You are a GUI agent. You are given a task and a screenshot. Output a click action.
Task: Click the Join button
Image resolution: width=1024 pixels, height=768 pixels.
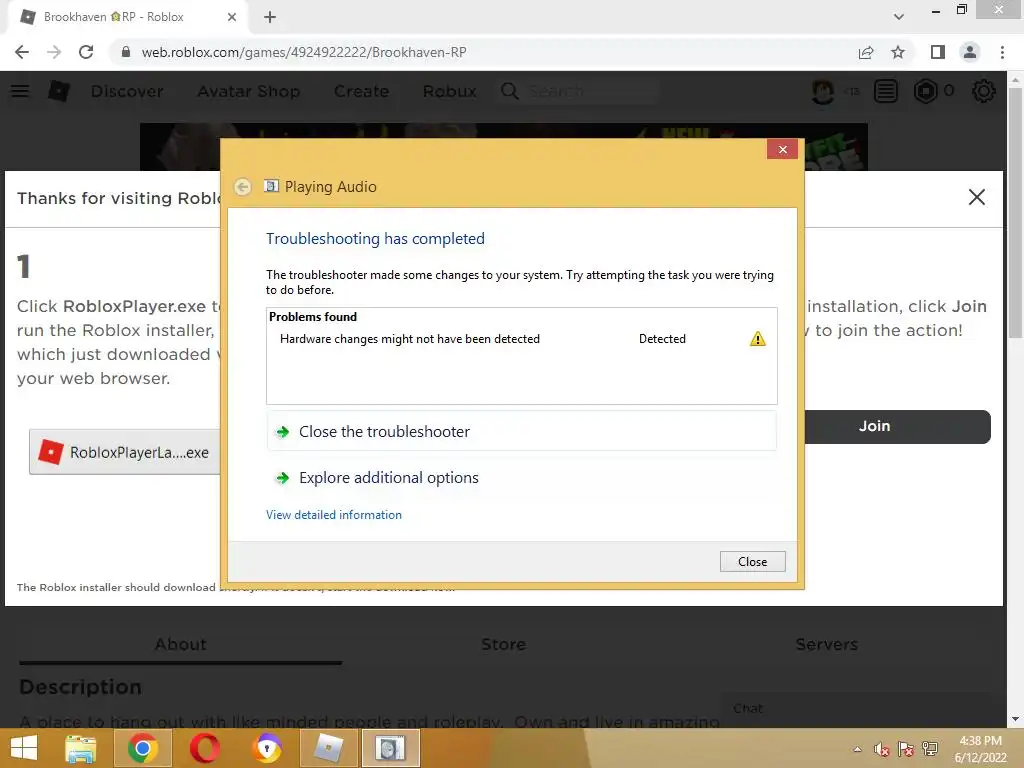[897, 426]
